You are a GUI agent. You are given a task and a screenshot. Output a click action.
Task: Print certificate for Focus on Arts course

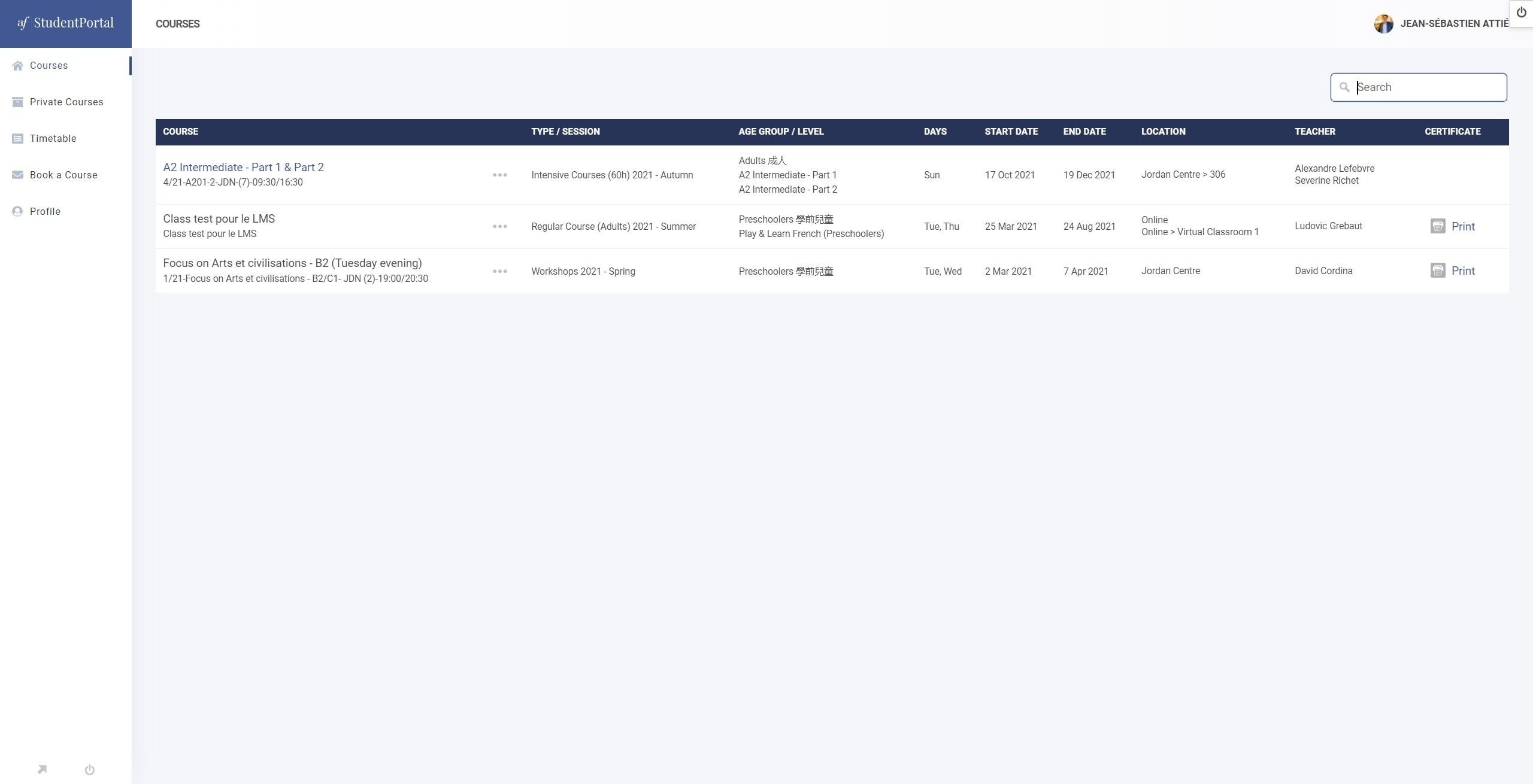click(x=1462, y=271)
